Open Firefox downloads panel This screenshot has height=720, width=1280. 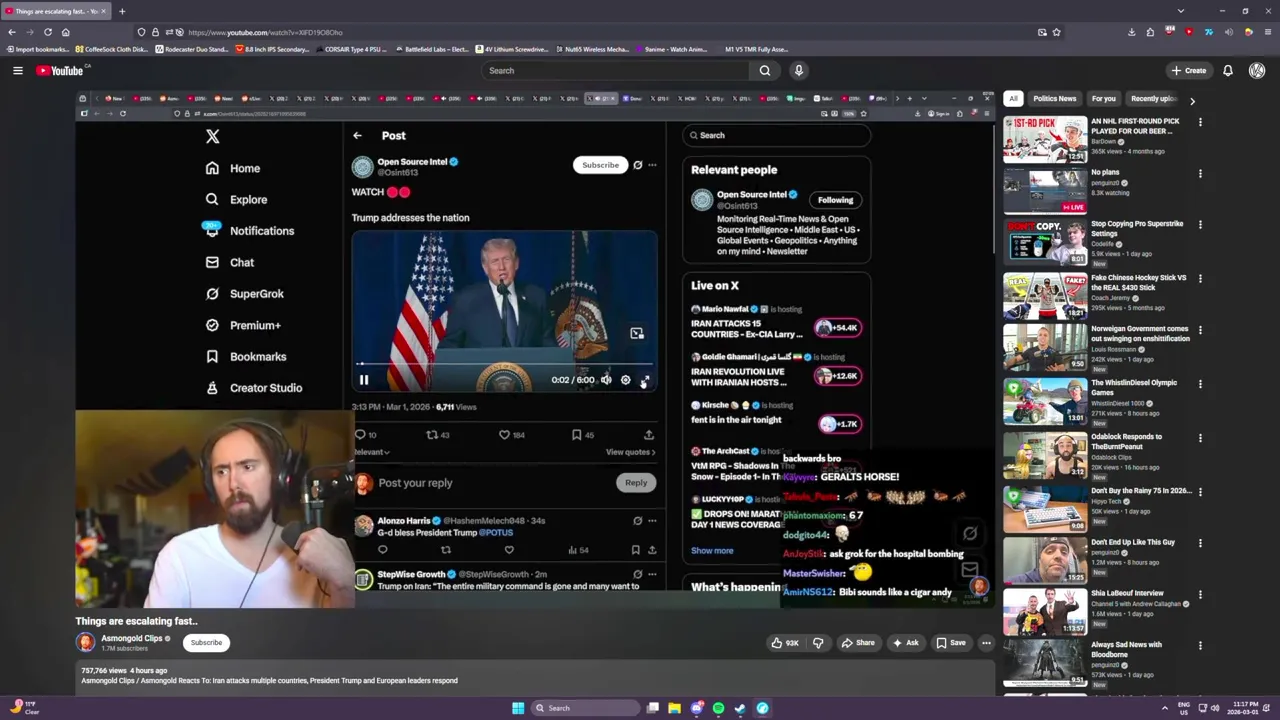click(1132, 32)
